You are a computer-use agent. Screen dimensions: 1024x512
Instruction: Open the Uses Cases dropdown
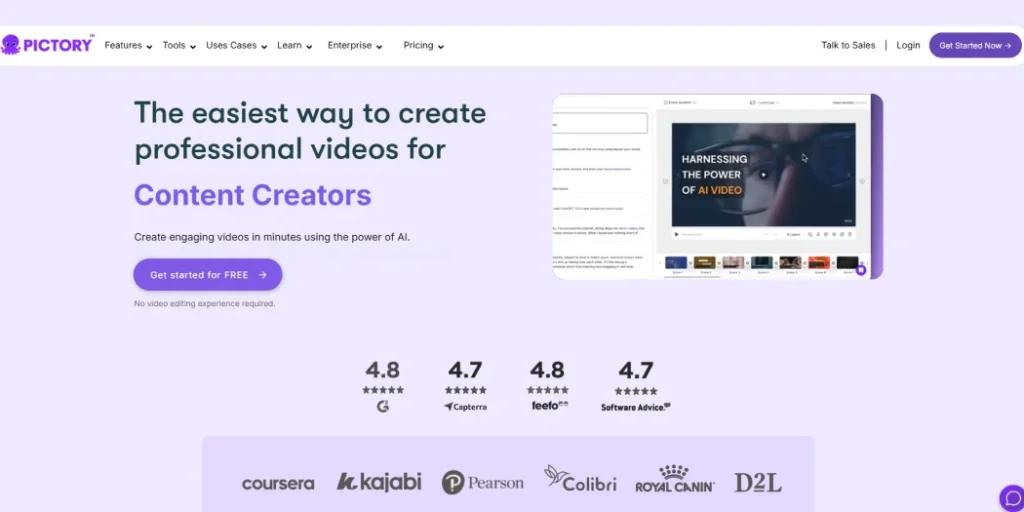236,46
